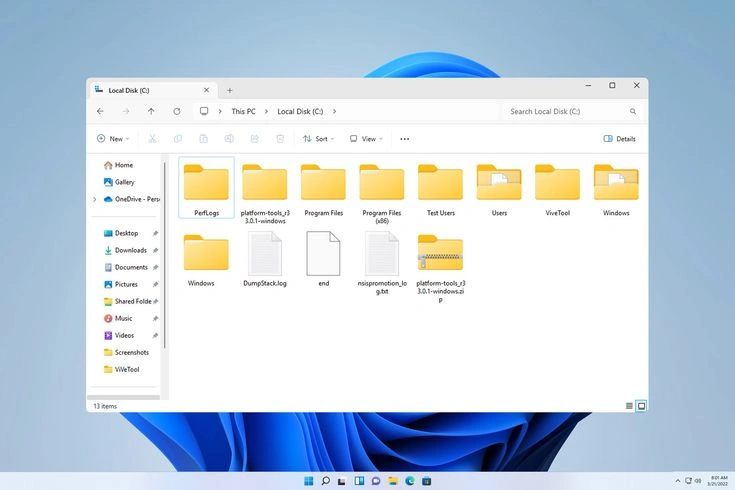Click the navigation pane vertical scrollbar
The width and height of the screenshot is (735, 490).
165,256
